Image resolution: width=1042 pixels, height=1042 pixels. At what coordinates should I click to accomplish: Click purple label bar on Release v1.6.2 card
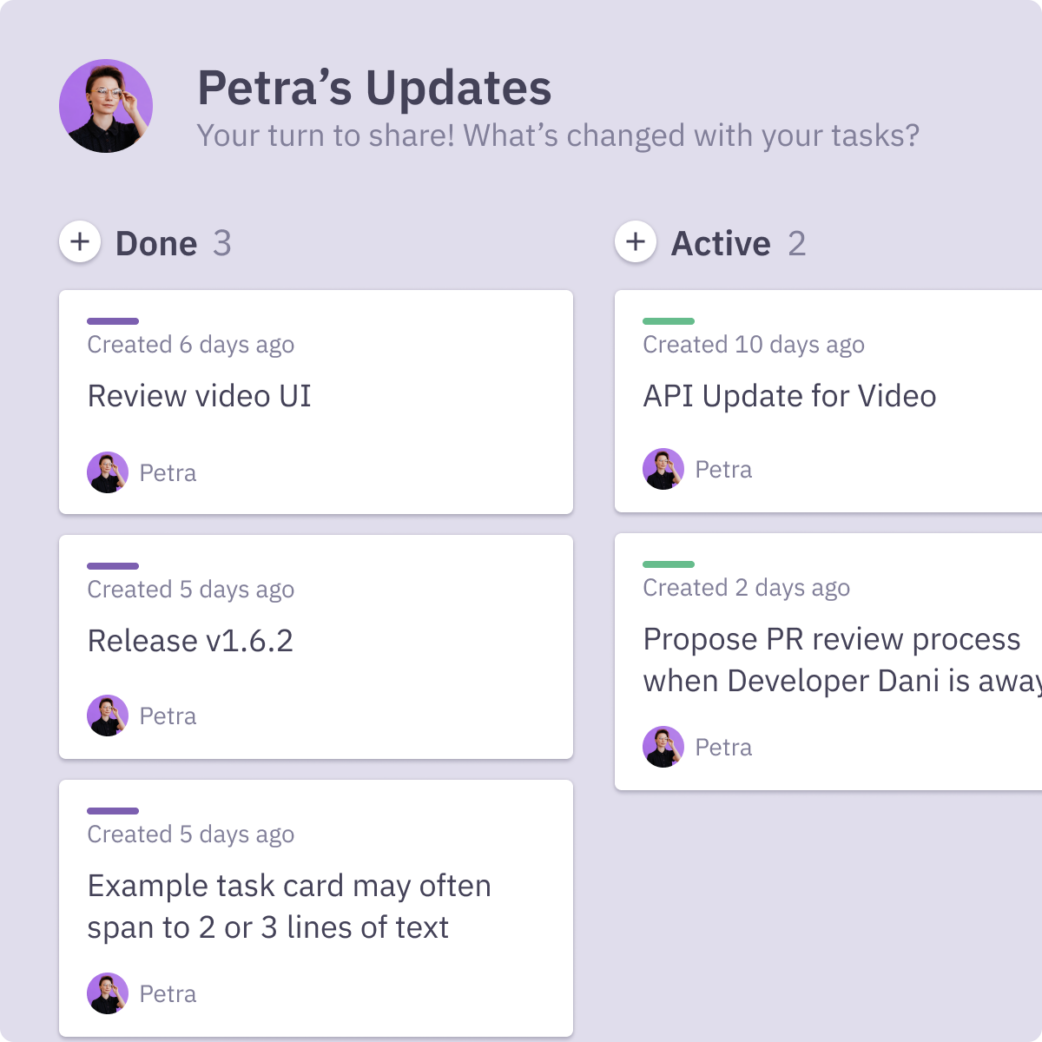[x=113, y=566]
